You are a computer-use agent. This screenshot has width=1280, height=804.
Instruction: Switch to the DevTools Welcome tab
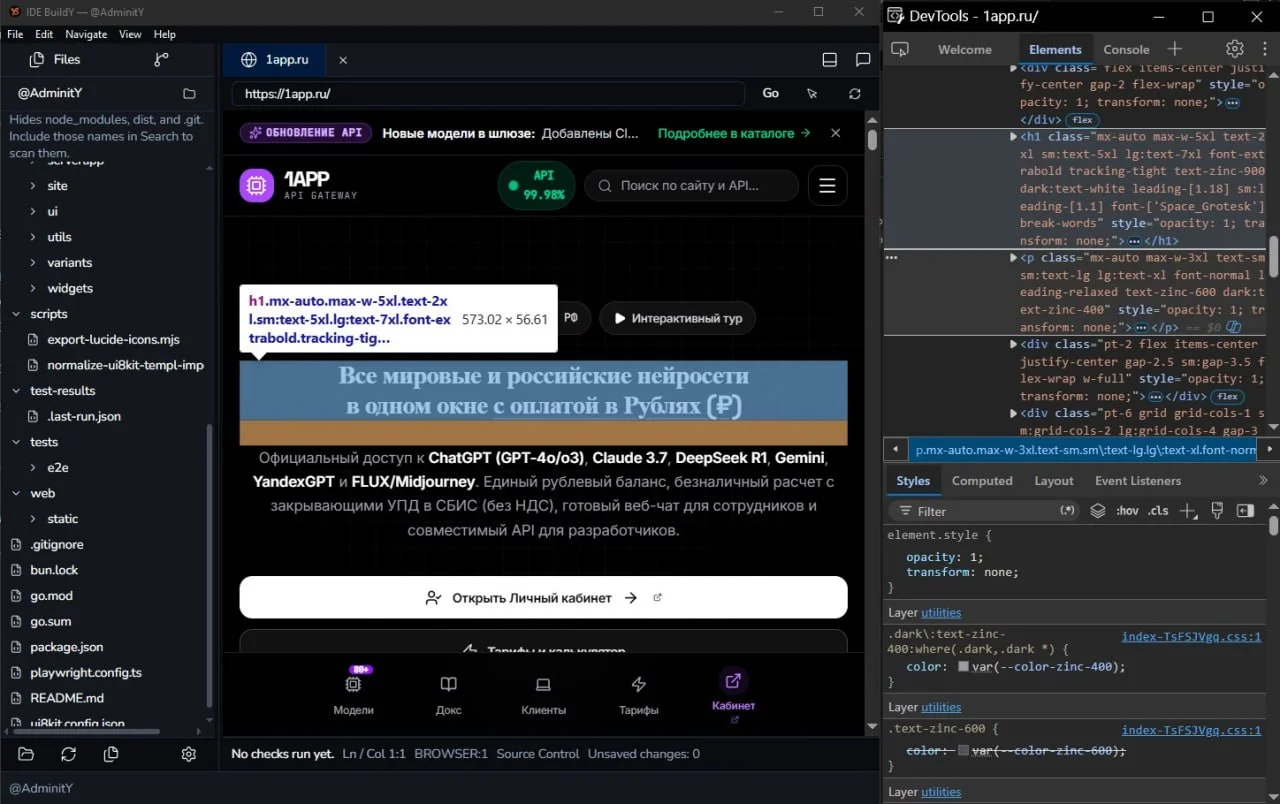tap(965, 49)
